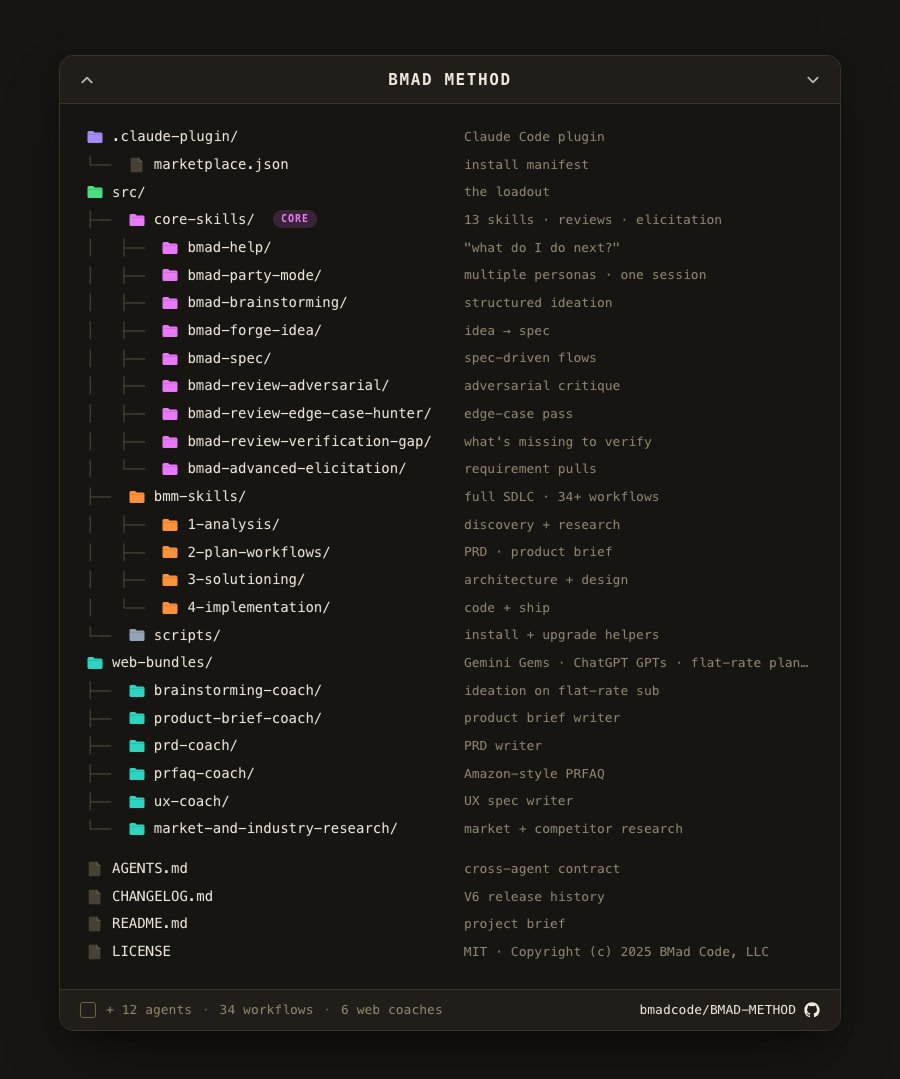
Task: Select the bmm-skills/ folder name
Action: click(x=200, y=496)
